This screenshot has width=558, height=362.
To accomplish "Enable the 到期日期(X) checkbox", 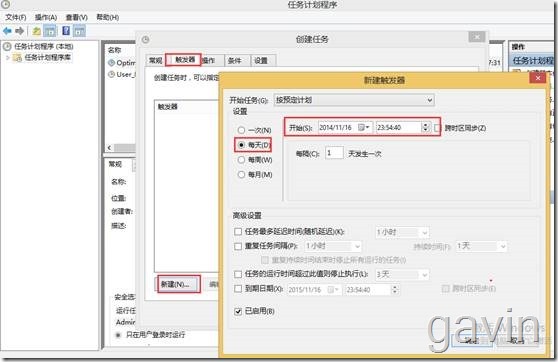I will point(238,289).
